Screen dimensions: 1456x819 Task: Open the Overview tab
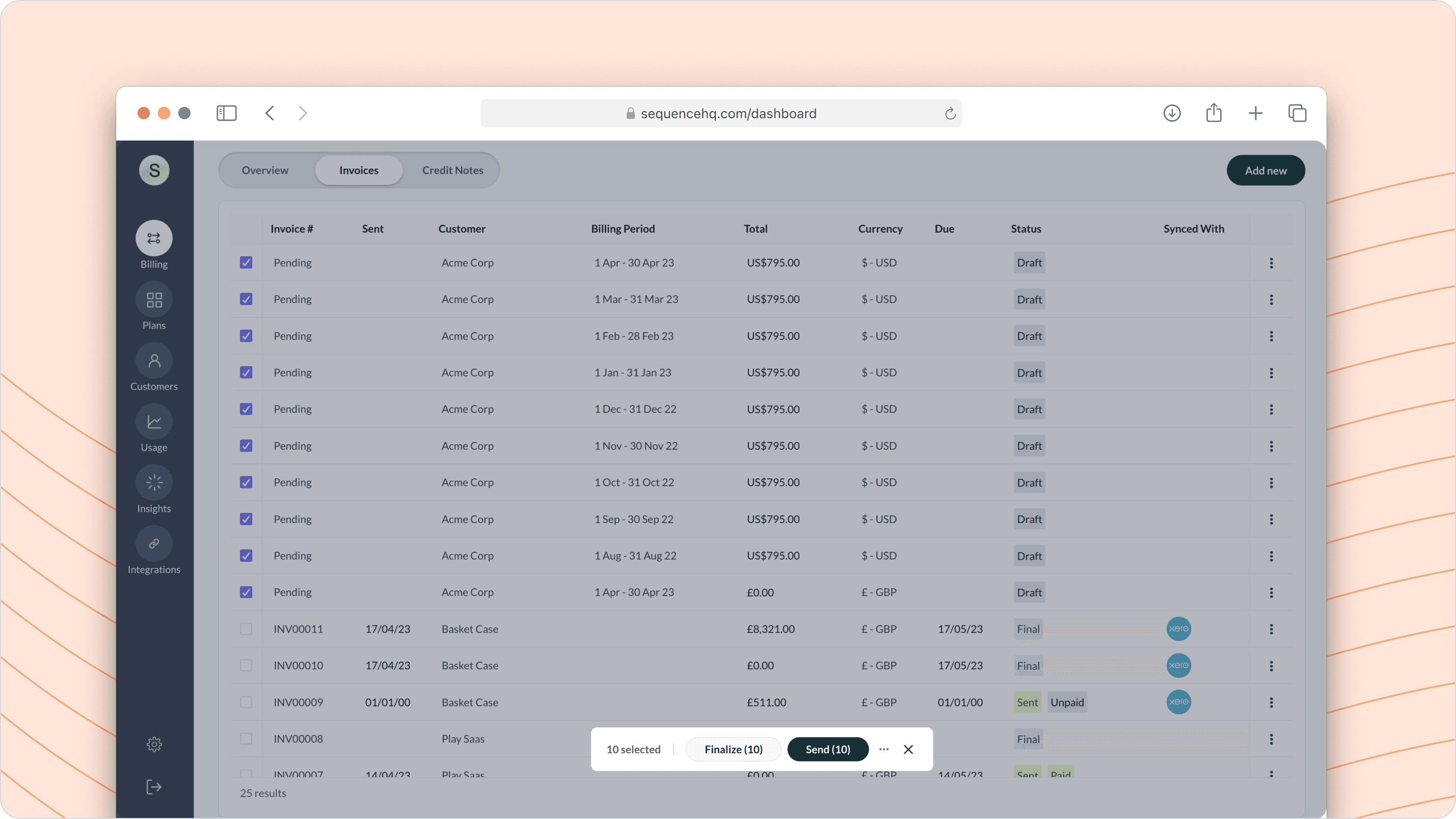point(264,170)
